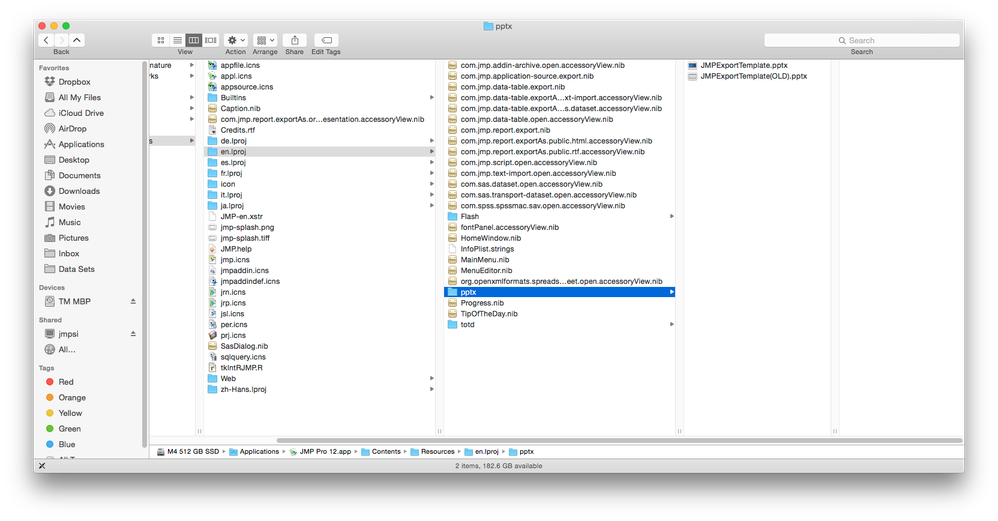
Task: Expand the icon folder arrow
Action: pyautogui.click(x=432, y=184)
